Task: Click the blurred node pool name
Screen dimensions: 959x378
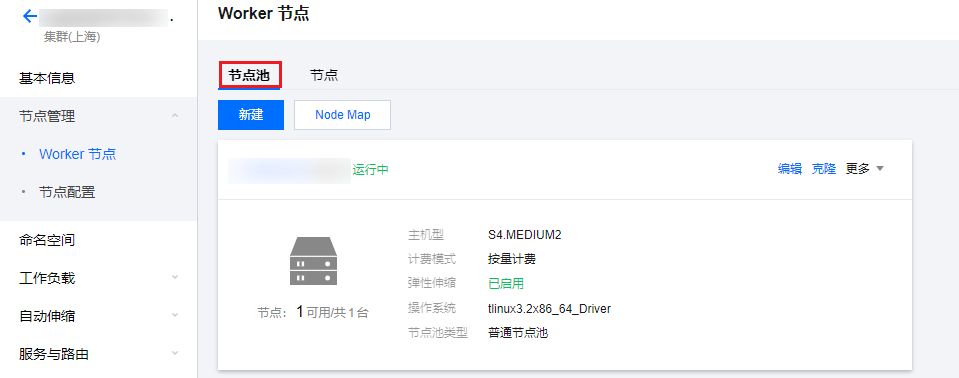Action: click(x=289, y=170)
